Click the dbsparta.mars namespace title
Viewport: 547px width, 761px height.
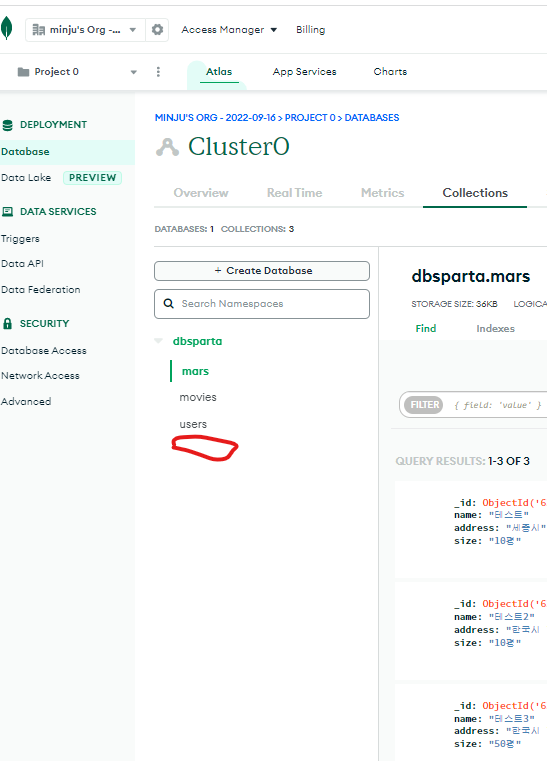pyautogui.click(x=471, y=276)
